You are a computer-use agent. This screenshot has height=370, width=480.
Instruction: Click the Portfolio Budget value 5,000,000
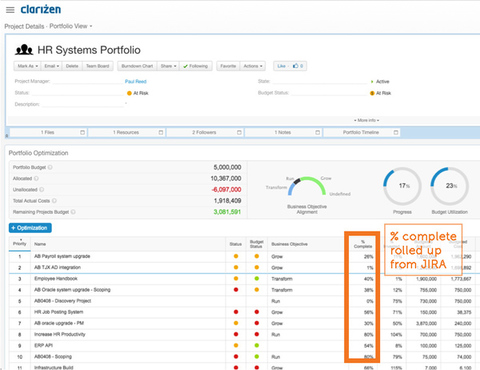coord(227,167)
